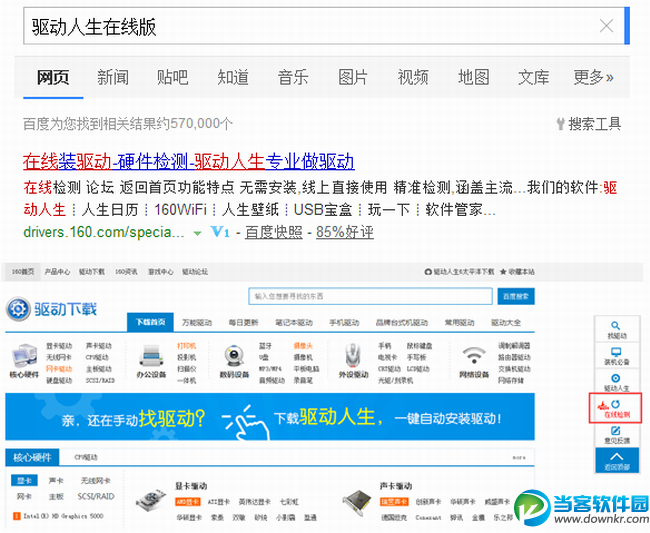The height and width of the screenshot is (533, 650).
Task: Go to 160首页 in the top nav
Action: [x=23, y=272]
